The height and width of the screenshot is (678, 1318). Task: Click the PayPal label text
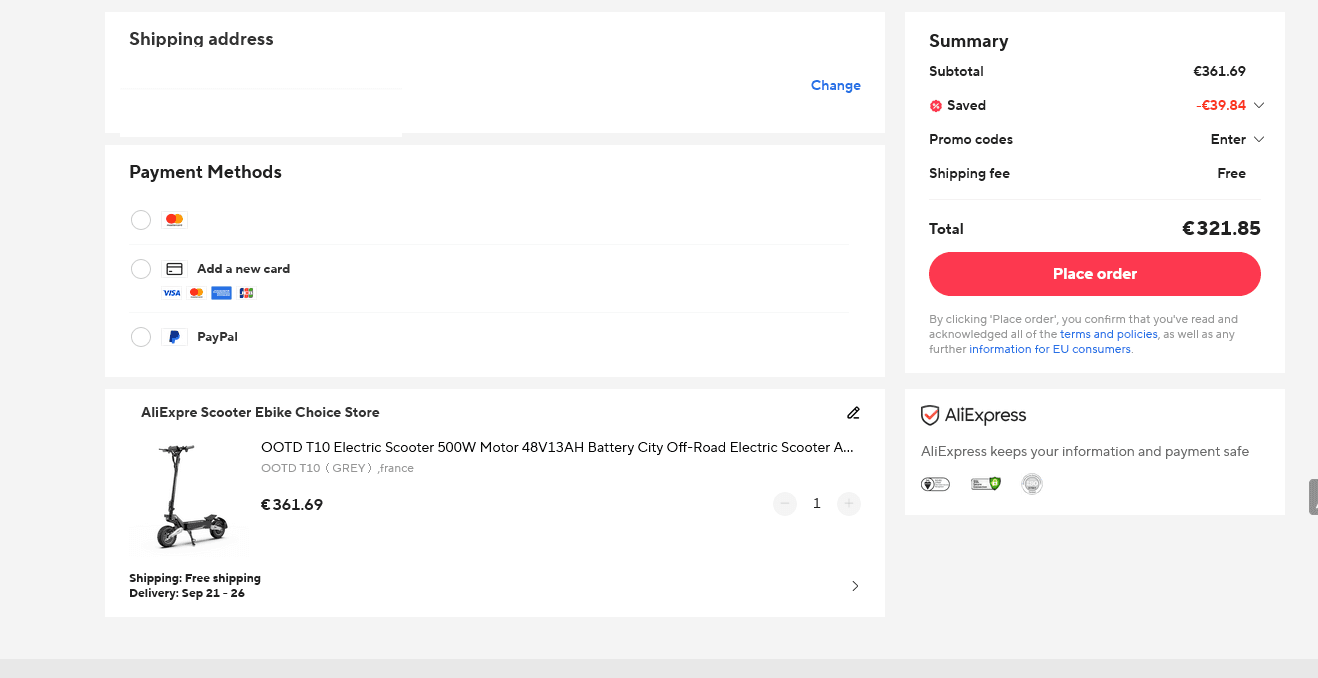tap(217, 337)
